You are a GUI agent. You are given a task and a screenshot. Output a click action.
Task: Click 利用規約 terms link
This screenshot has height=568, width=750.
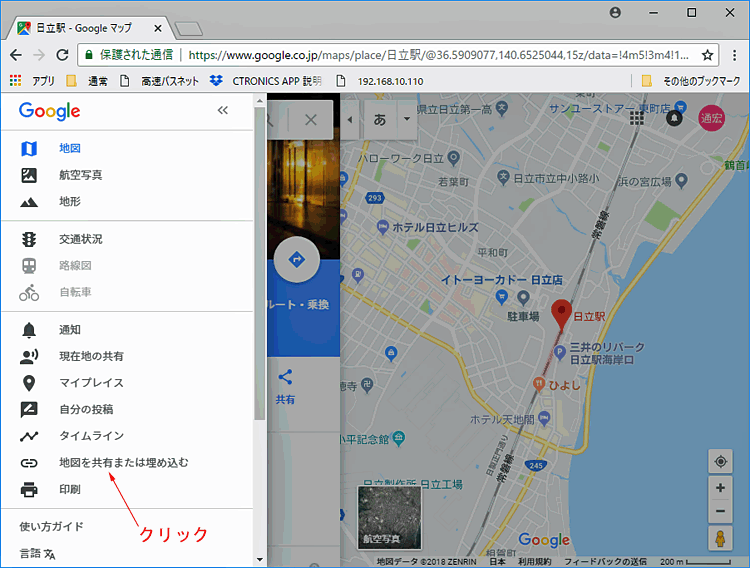(534, 562)
